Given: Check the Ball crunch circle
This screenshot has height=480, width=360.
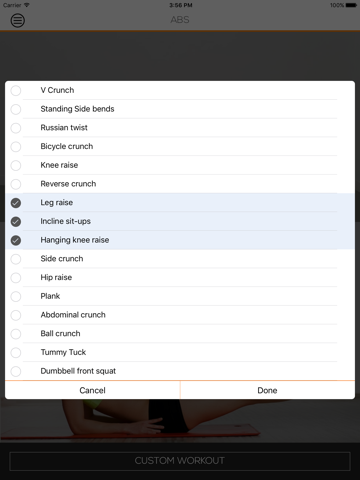Looking at the screenshot, I should click(x=16, y=334).
